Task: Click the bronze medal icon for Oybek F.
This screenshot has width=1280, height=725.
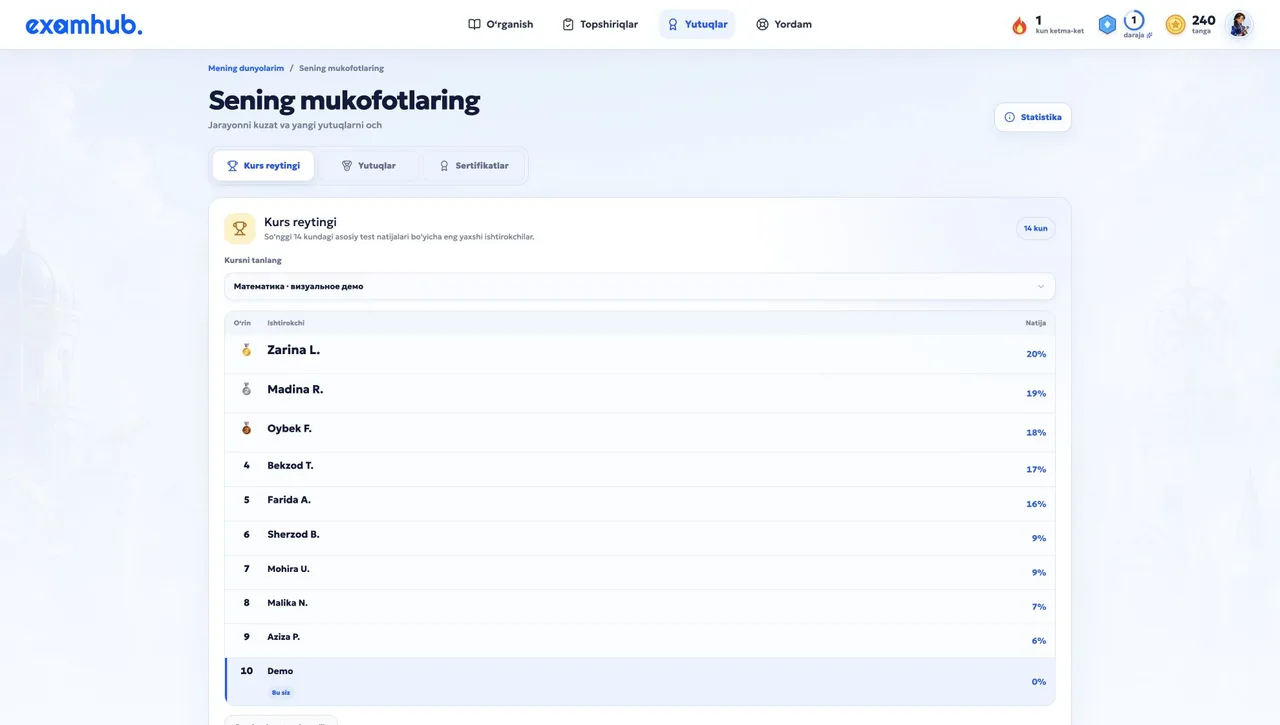Action: pyautogui.click(x=246, y=428)
